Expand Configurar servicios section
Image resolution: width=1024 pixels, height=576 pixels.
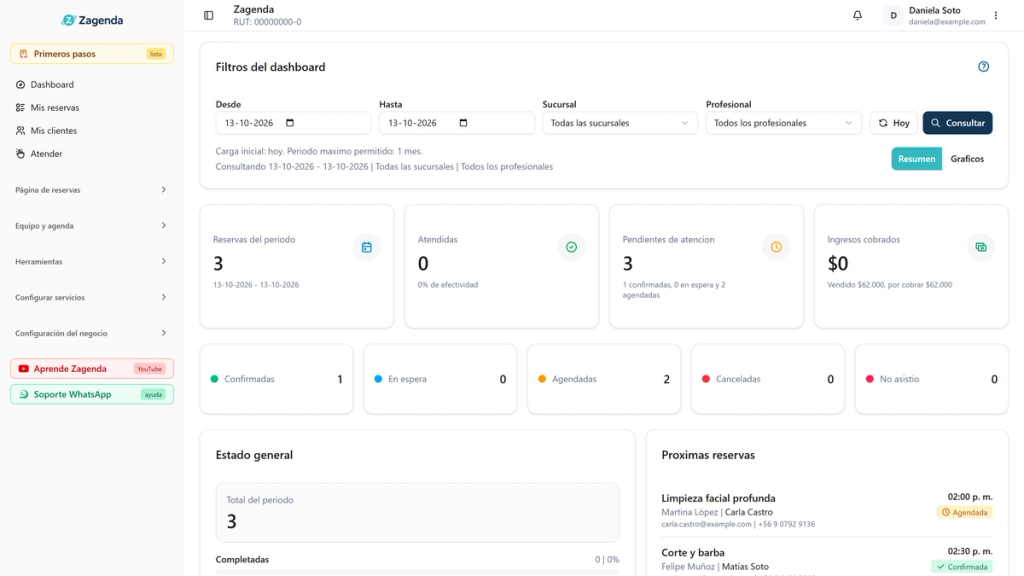pos(91,297)
